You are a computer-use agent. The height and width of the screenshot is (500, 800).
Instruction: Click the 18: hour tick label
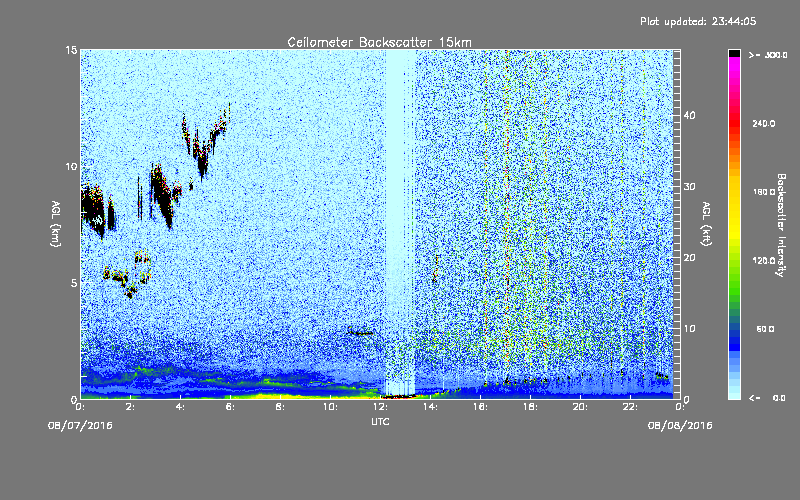click(530, 407)
